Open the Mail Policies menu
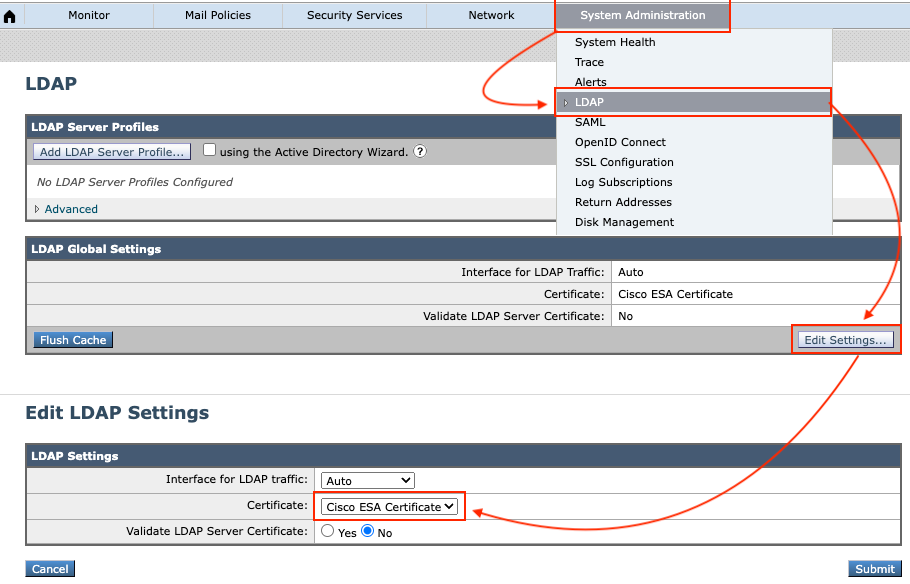Screen dimensions: 910x584 click(x=217, y=14)
